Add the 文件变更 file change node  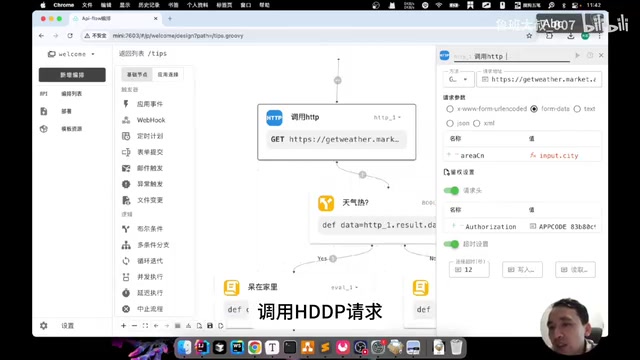click(x=143, y=200)
